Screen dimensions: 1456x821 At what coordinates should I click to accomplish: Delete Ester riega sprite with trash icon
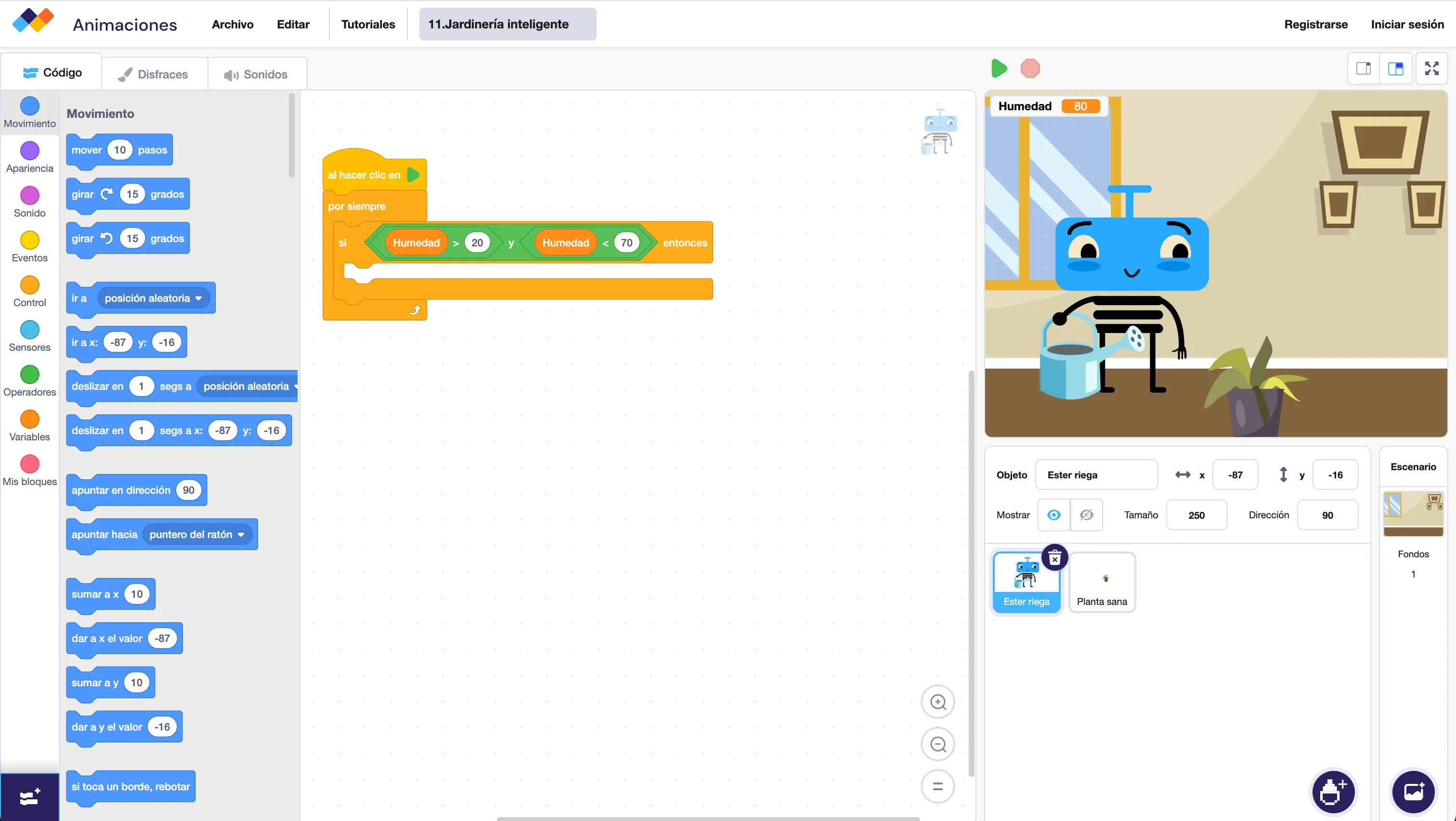(x=1054, y=558)
